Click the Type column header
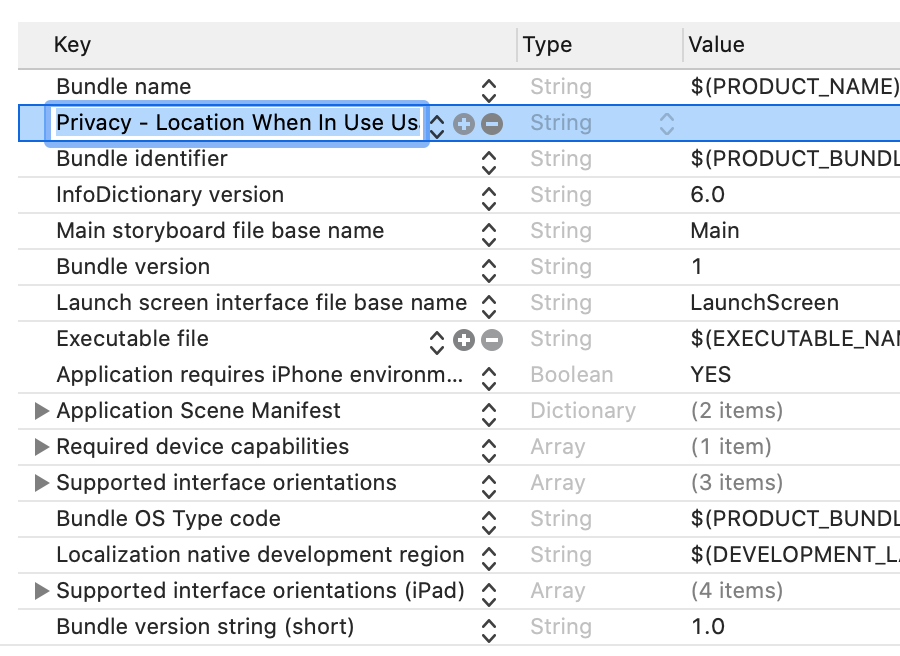Screen dimensions: 900x656 point(548,45)
